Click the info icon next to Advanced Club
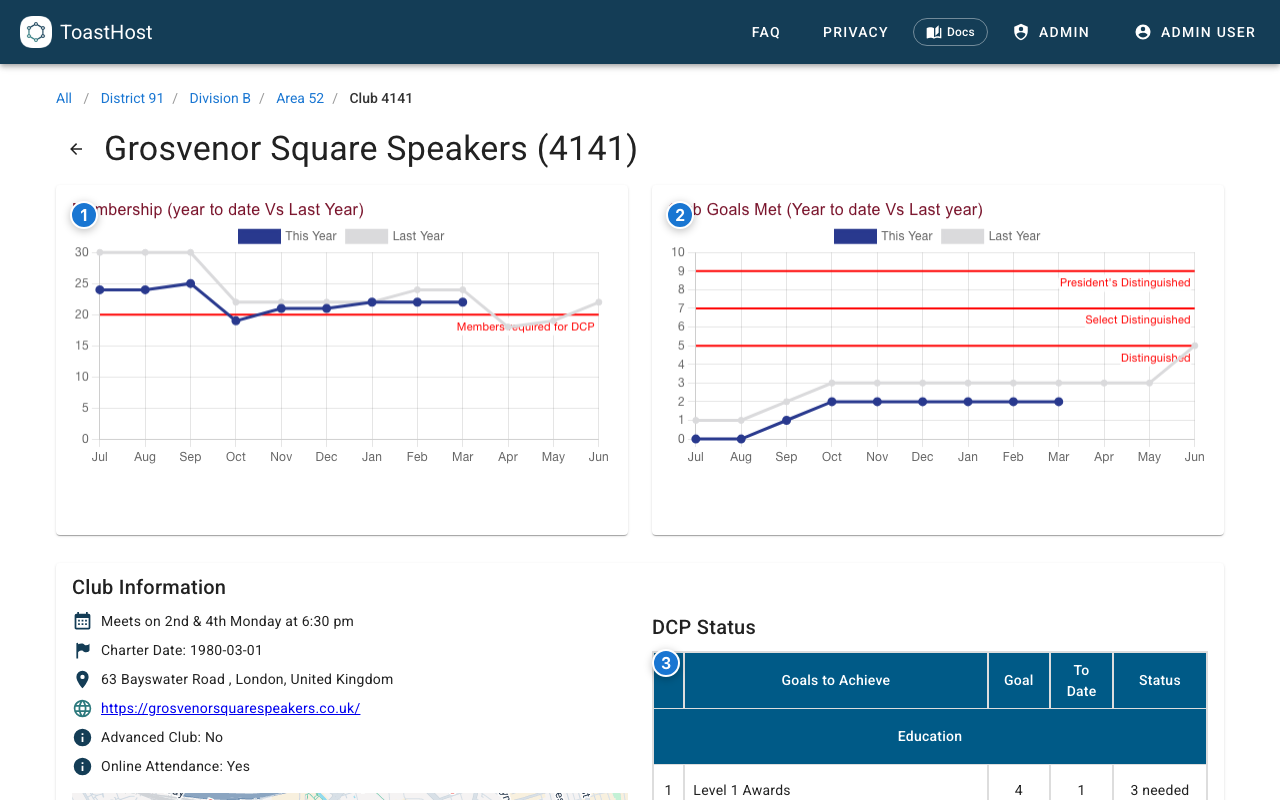The height and width of the screenshot is (800, 1280). click(x=81, y=737)
